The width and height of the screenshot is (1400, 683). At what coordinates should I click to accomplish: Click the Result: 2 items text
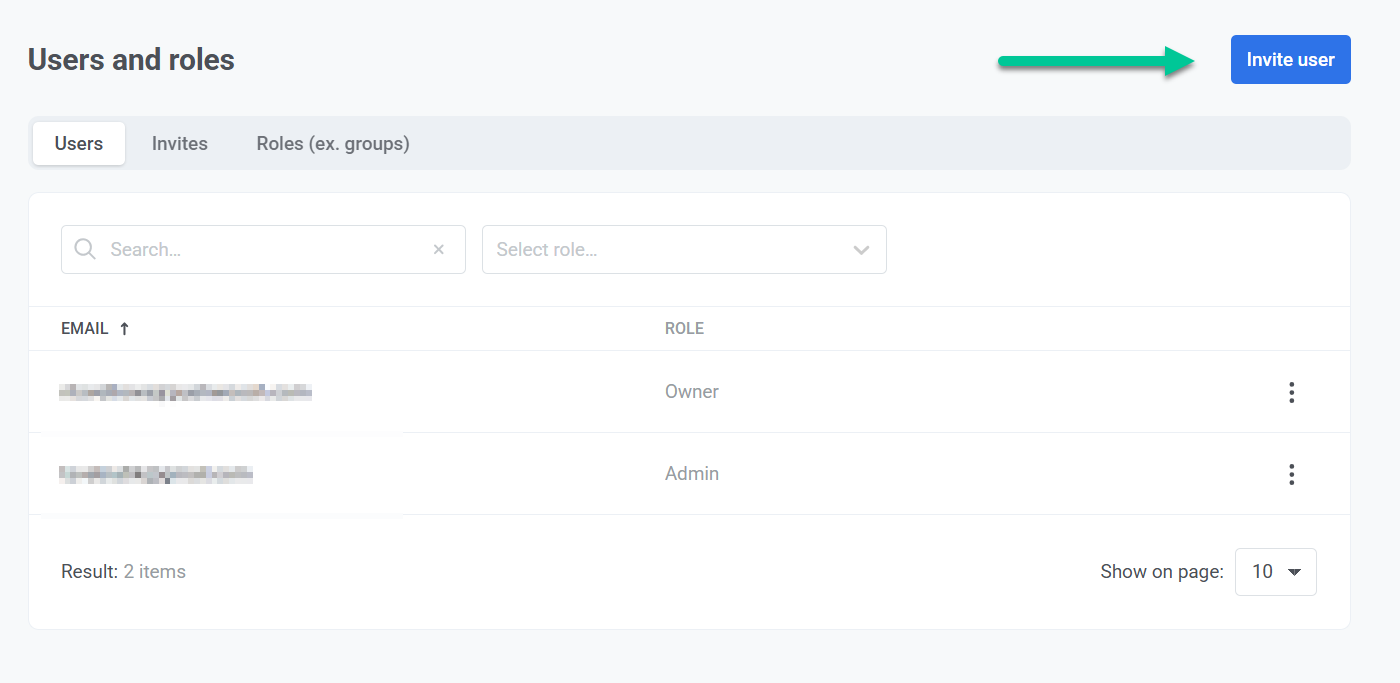(x=123, y=572)
